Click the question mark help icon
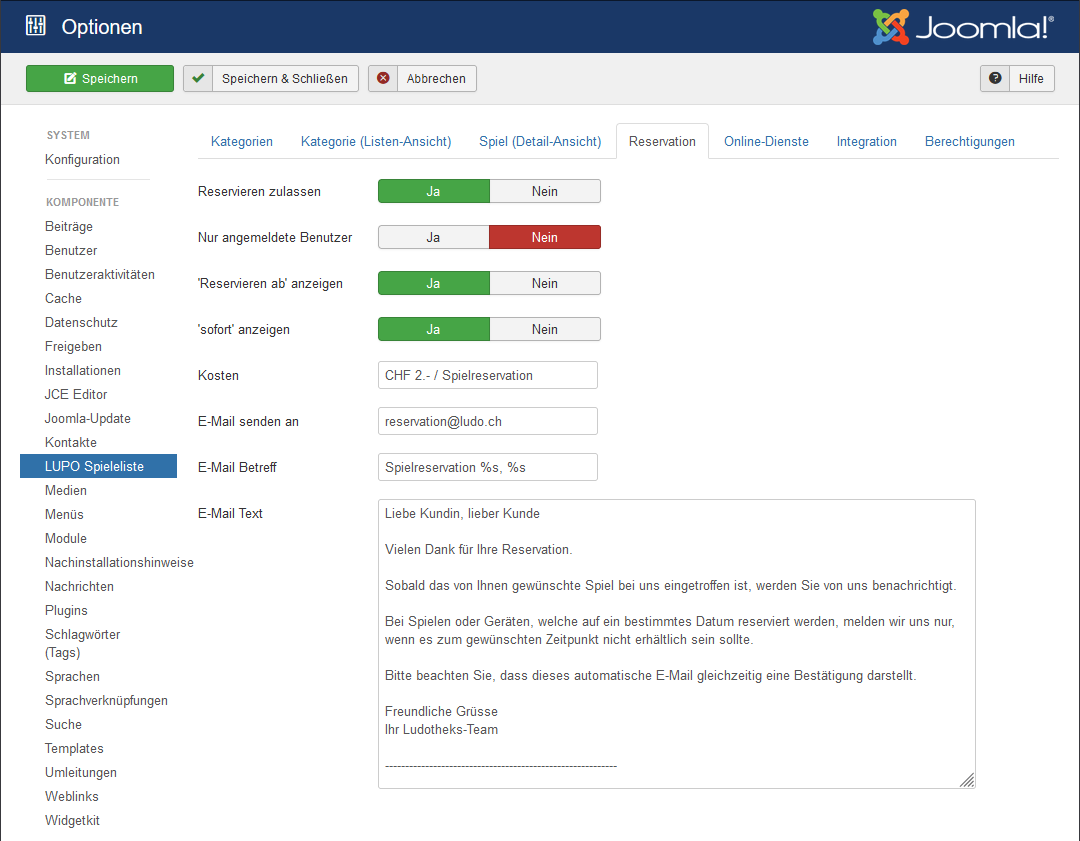Viewport: 1080px width, 841px height. 995,79
